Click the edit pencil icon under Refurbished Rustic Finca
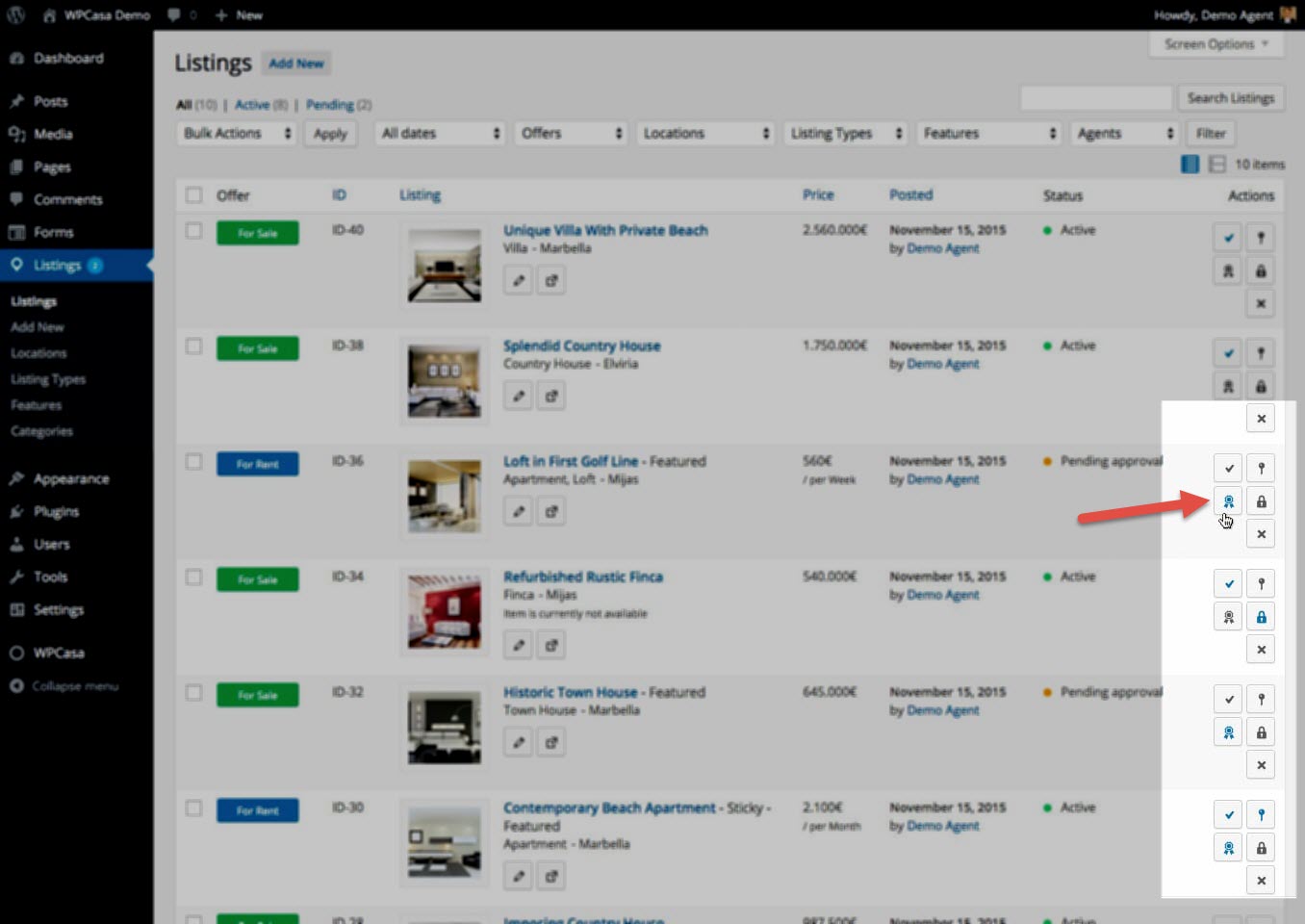The height and width of the screenshot is (924, 1305). tap(518, 645)
